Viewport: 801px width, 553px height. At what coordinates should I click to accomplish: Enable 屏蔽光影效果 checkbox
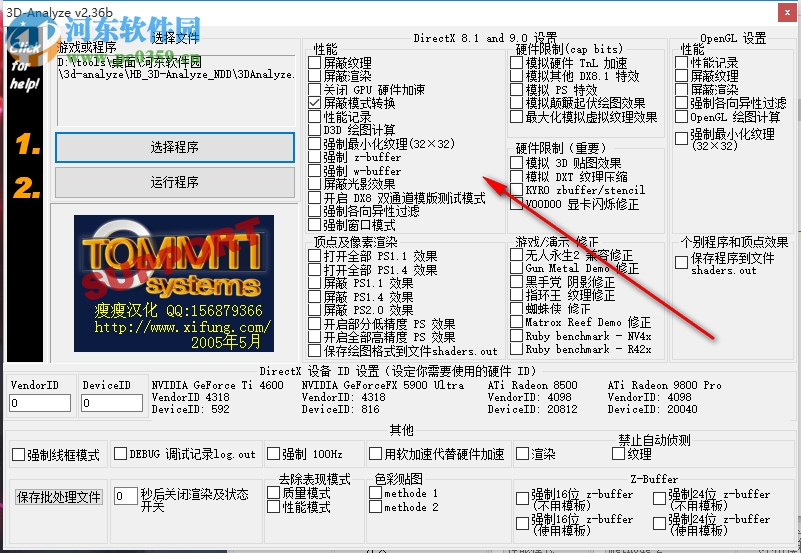pyautogui.click(x=315, y=184)
